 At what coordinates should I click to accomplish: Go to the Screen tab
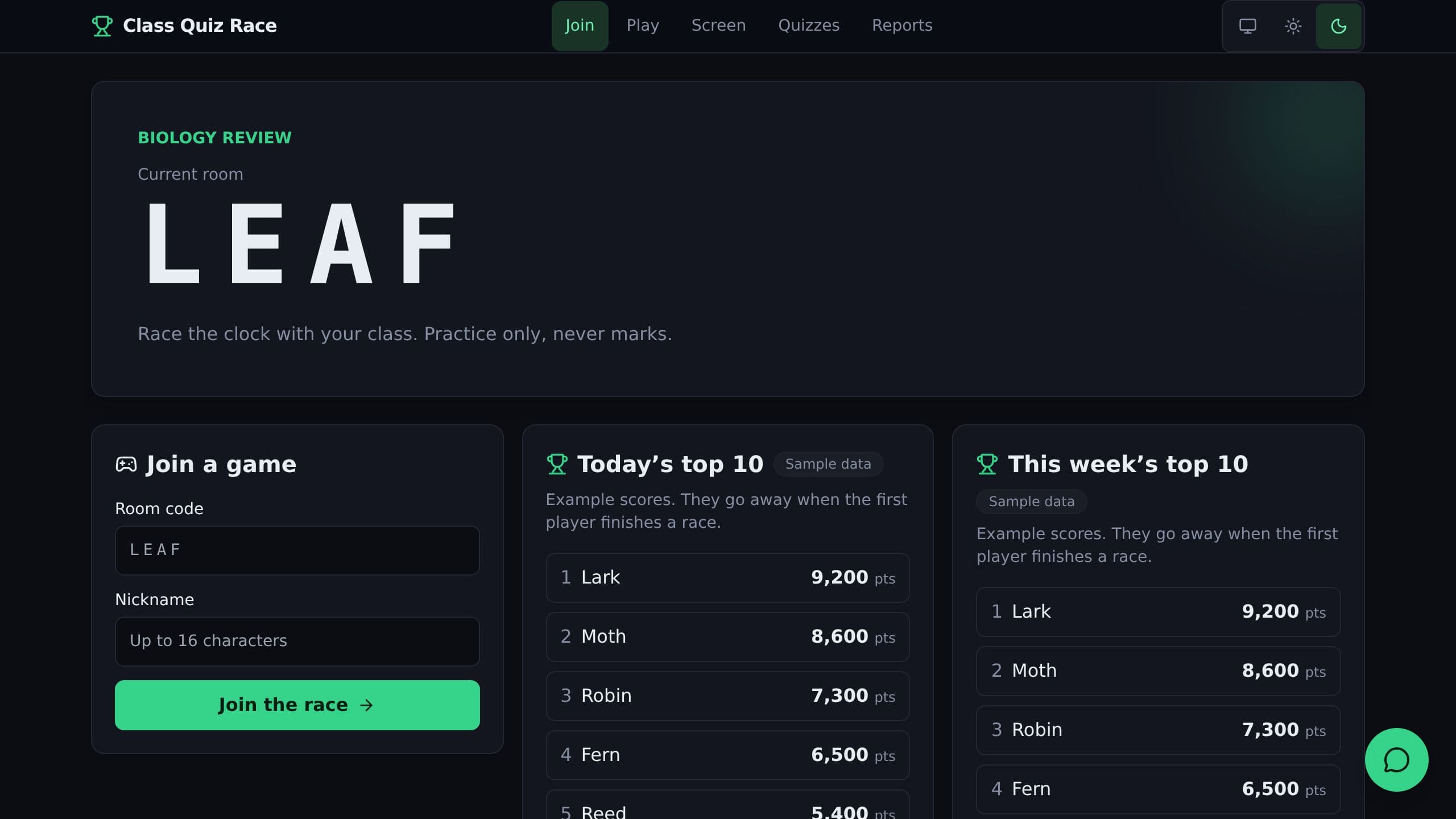(718, 26)
